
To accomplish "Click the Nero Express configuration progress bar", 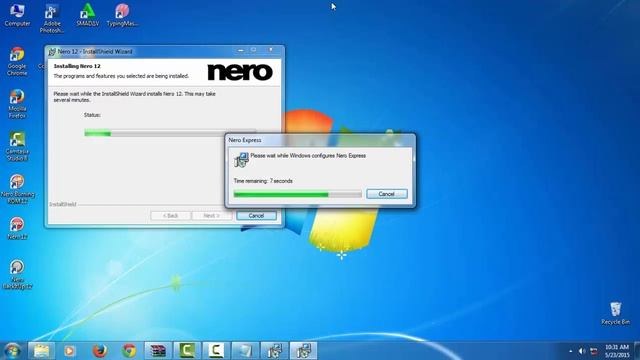I will pyautogui.click(x=298, y=194).
